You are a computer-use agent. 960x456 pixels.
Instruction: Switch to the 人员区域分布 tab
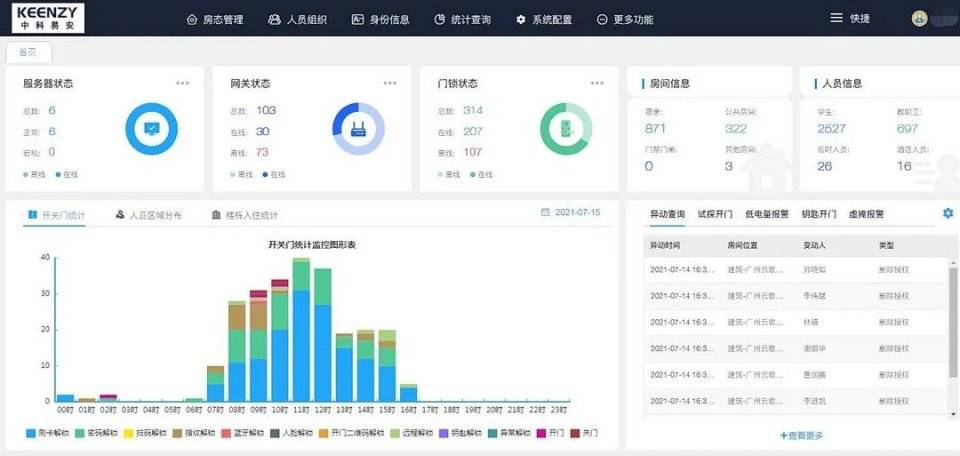[x=149, y=215]
